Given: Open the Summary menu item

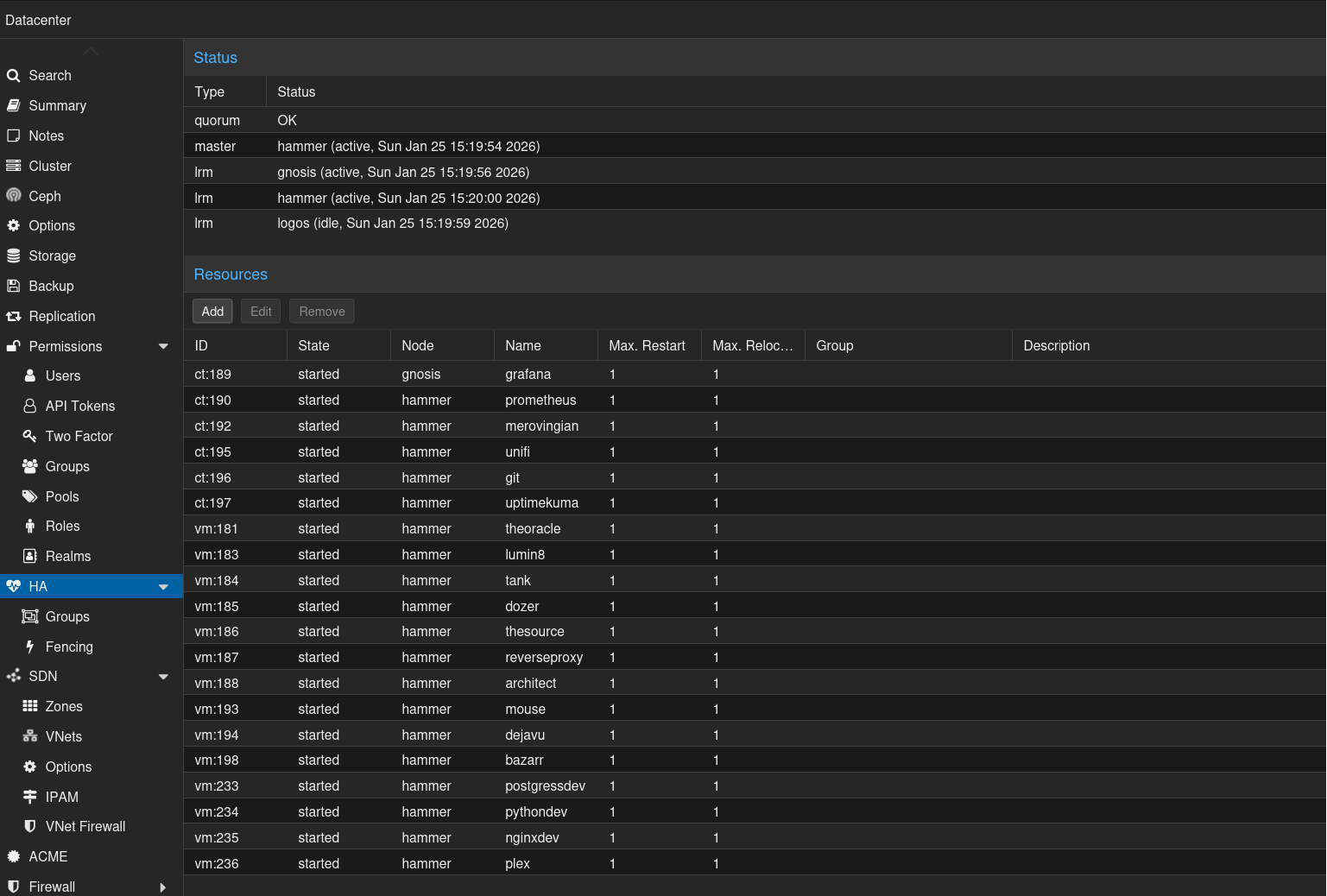Looking at the screenshot, I should coord(57,105).
